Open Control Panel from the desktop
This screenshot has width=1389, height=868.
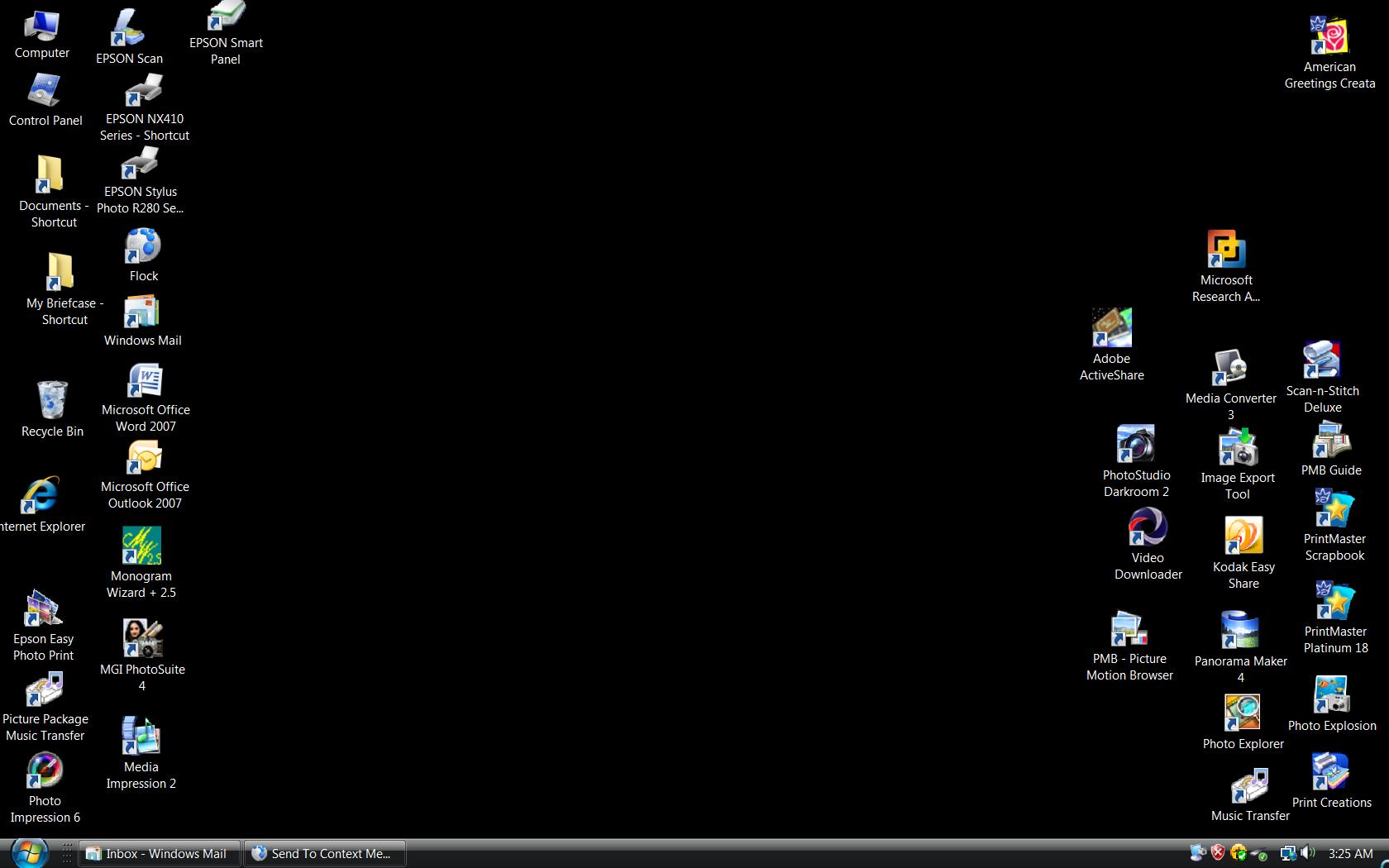click(45, 91)
